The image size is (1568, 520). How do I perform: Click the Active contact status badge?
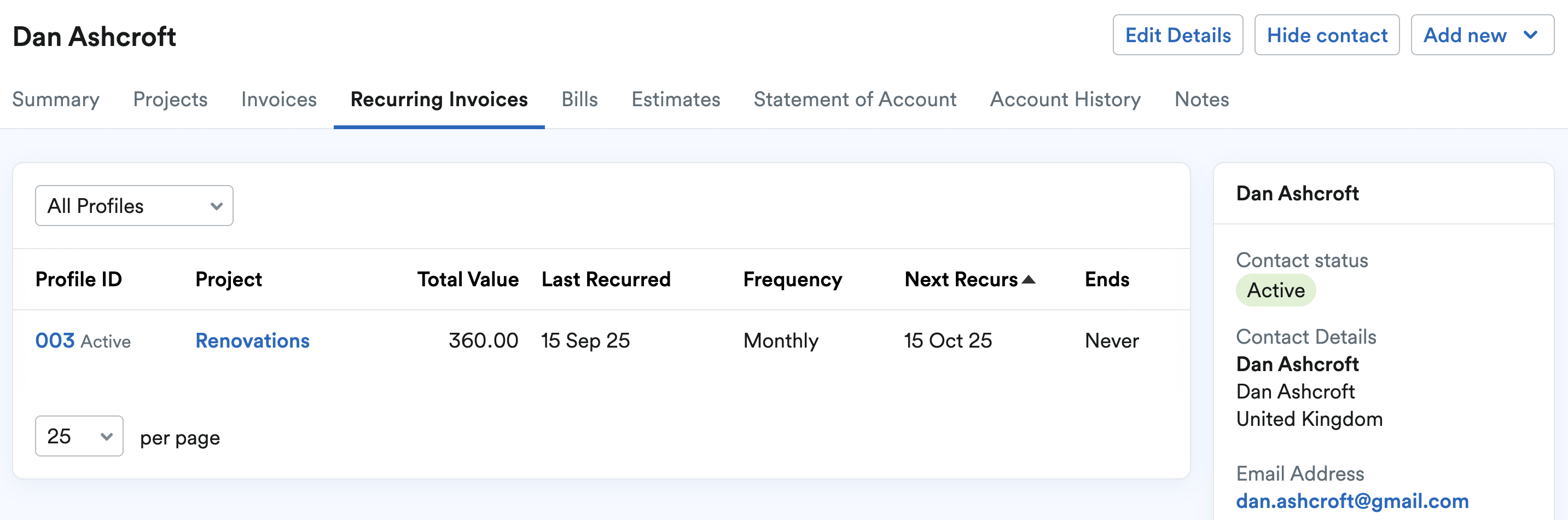[1276, 290]
